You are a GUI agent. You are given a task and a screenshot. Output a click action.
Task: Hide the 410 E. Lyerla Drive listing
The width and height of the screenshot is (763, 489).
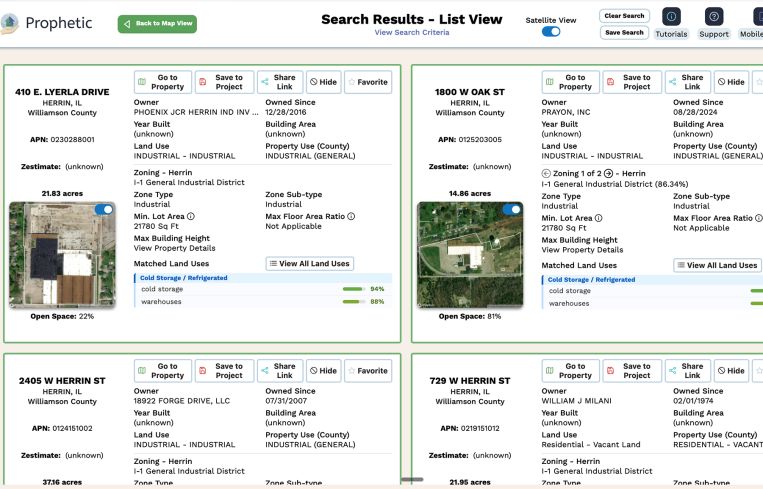coord(324,82)
